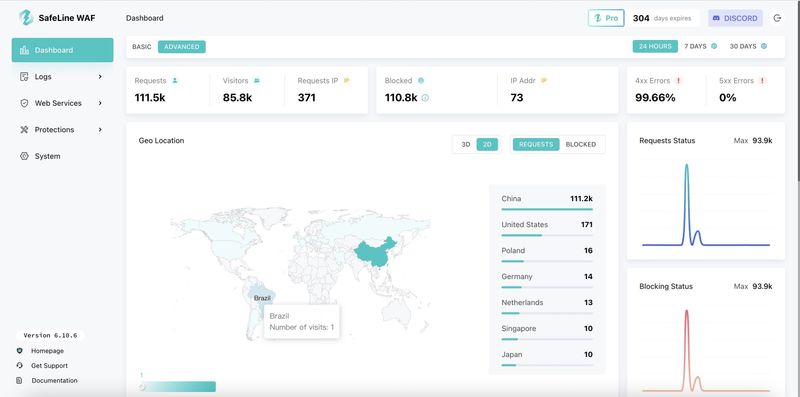Click the map legend gradient slider
Image resolution: width=800 pixels, height=397 pixels.
coord(178,387)
